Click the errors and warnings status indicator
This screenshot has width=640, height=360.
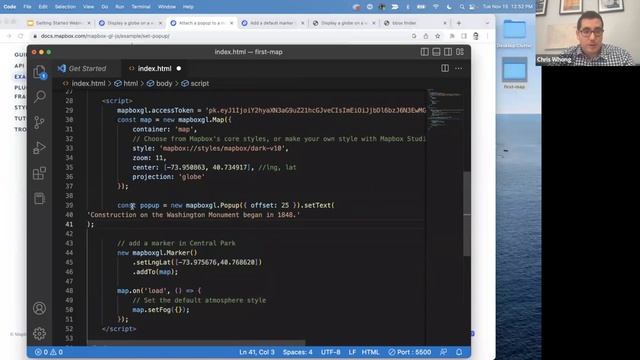tap(49, 352)
